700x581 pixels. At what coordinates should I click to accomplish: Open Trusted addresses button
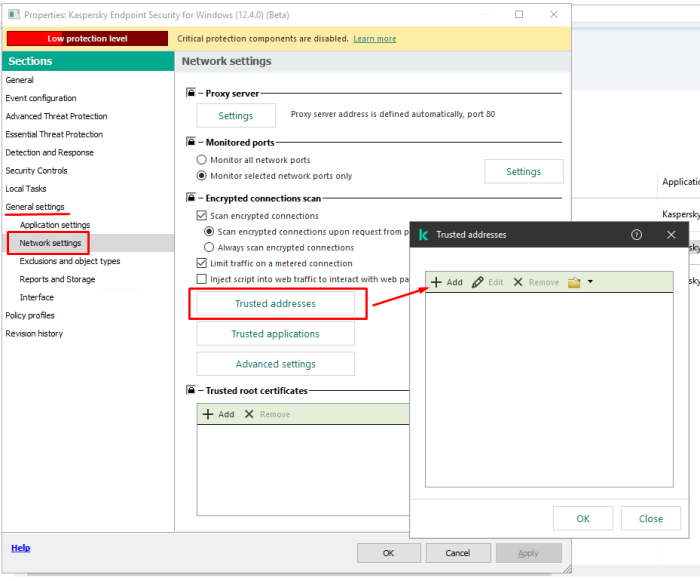(x=275, y=304)
